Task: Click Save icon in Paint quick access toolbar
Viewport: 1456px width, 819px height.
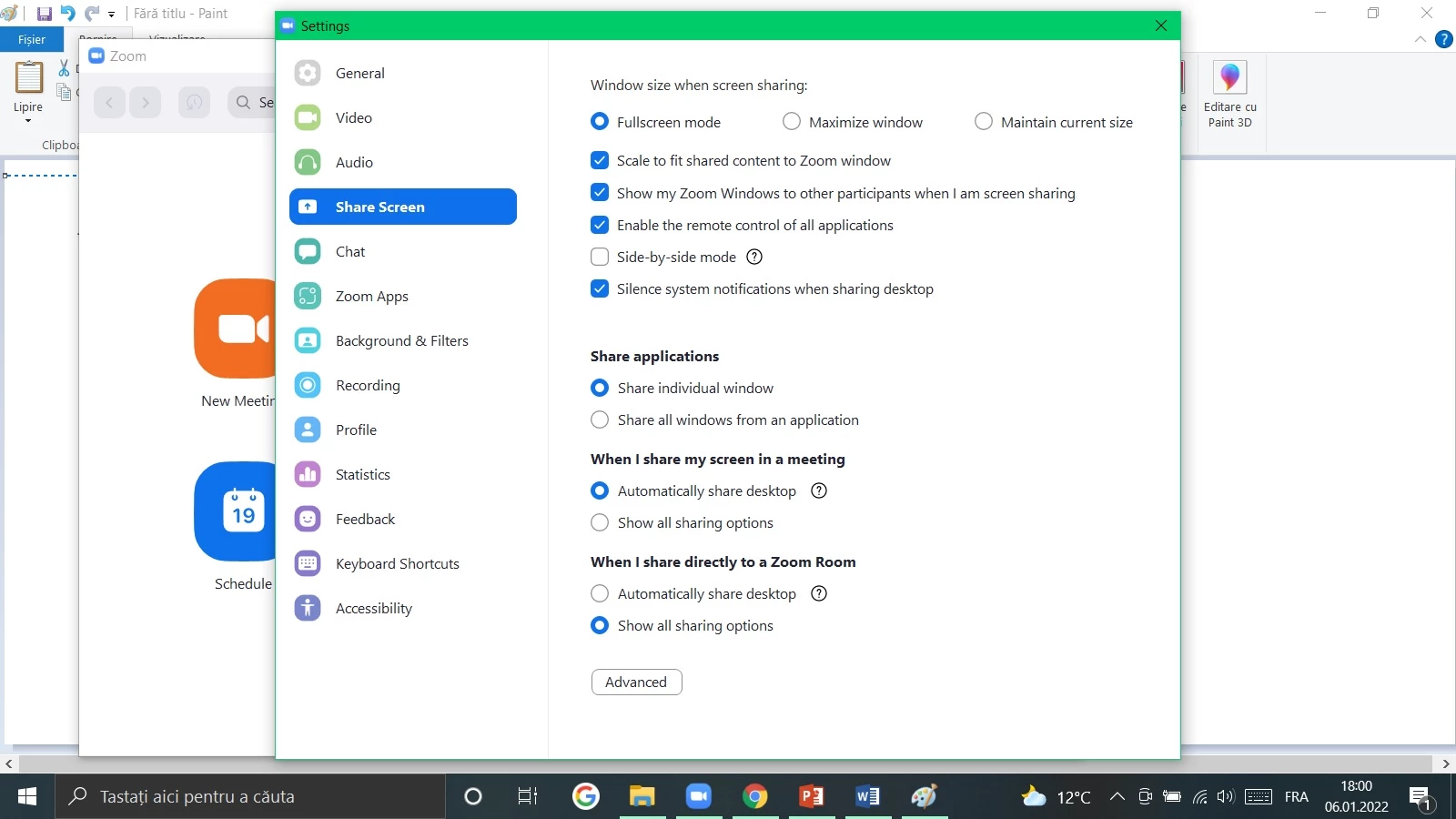Action: point(44,14)
